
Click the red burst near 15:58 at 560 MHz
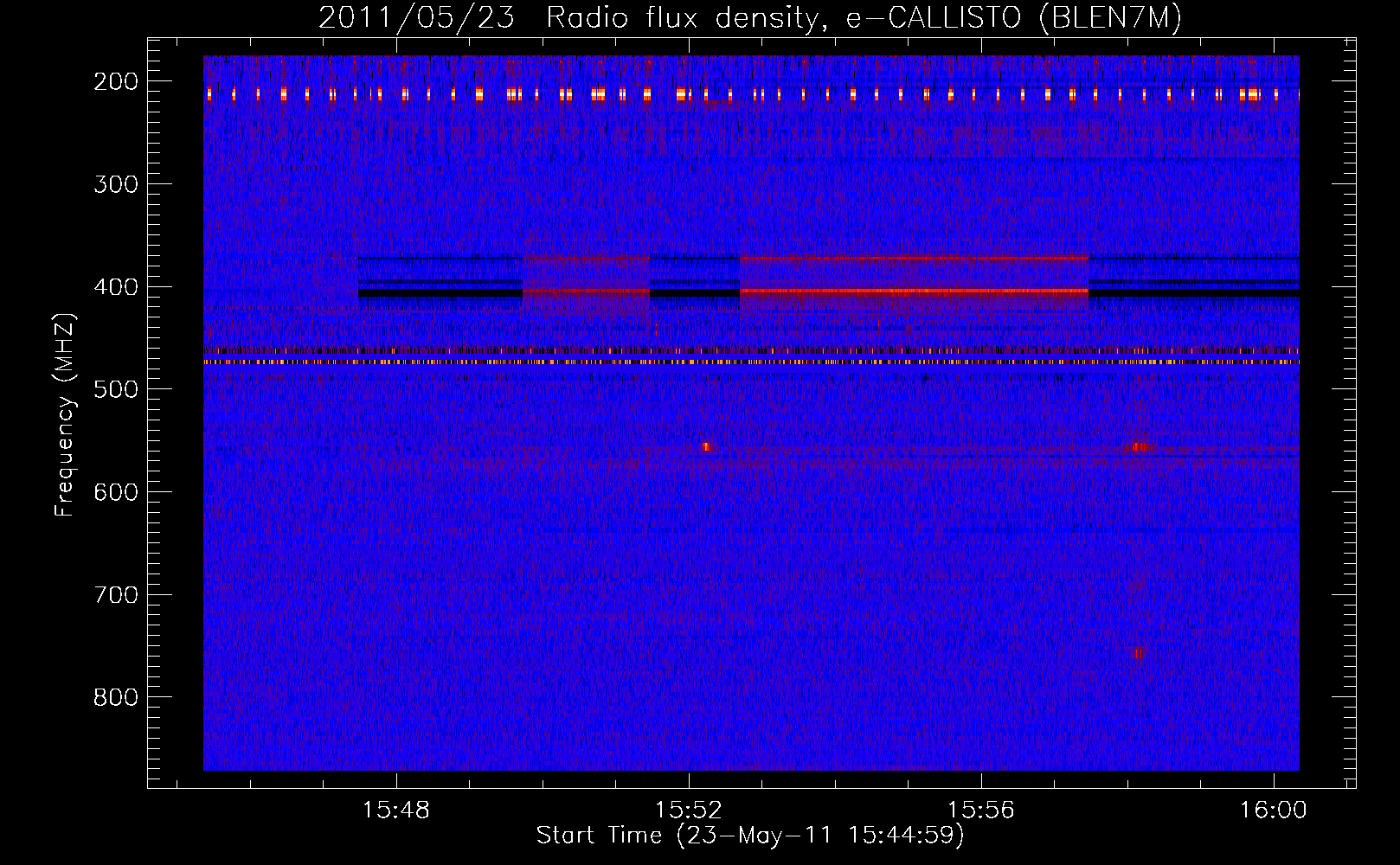pyautogui.click(x=1141, y=446)
